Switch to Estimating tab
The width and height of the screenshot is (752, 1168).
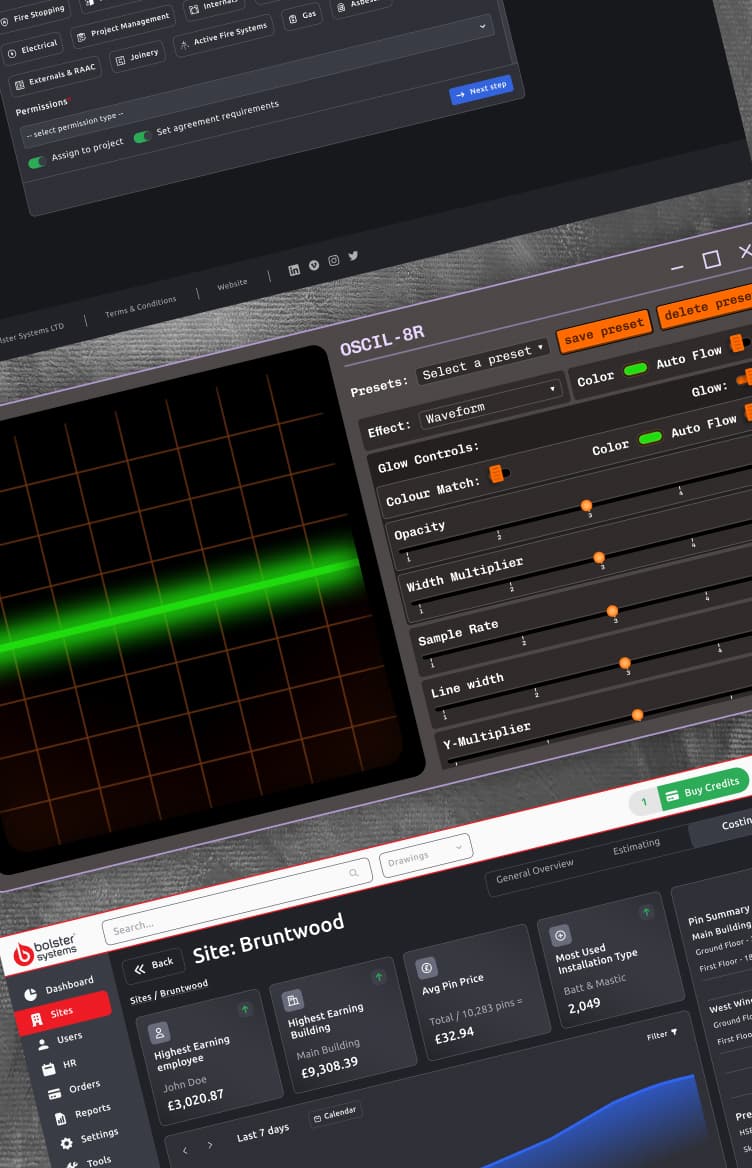(637, 846)
